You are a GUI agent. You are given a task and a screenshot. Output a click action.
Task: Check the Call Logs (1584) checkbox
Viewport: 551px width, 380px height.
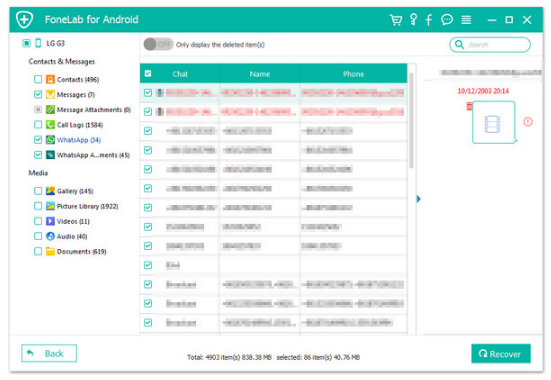pos(38,125)
